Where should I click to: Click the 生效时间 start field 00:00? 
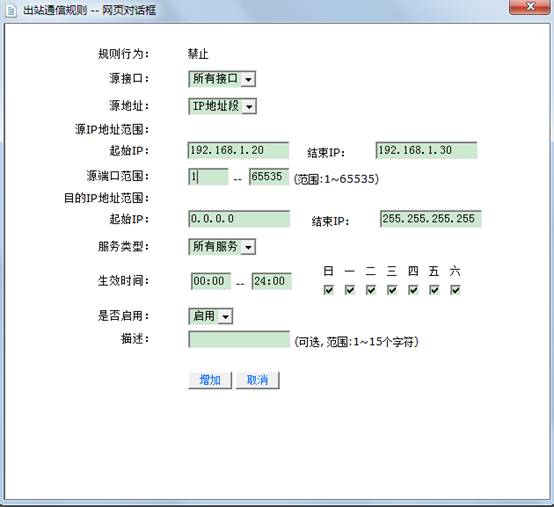point(211,281)
